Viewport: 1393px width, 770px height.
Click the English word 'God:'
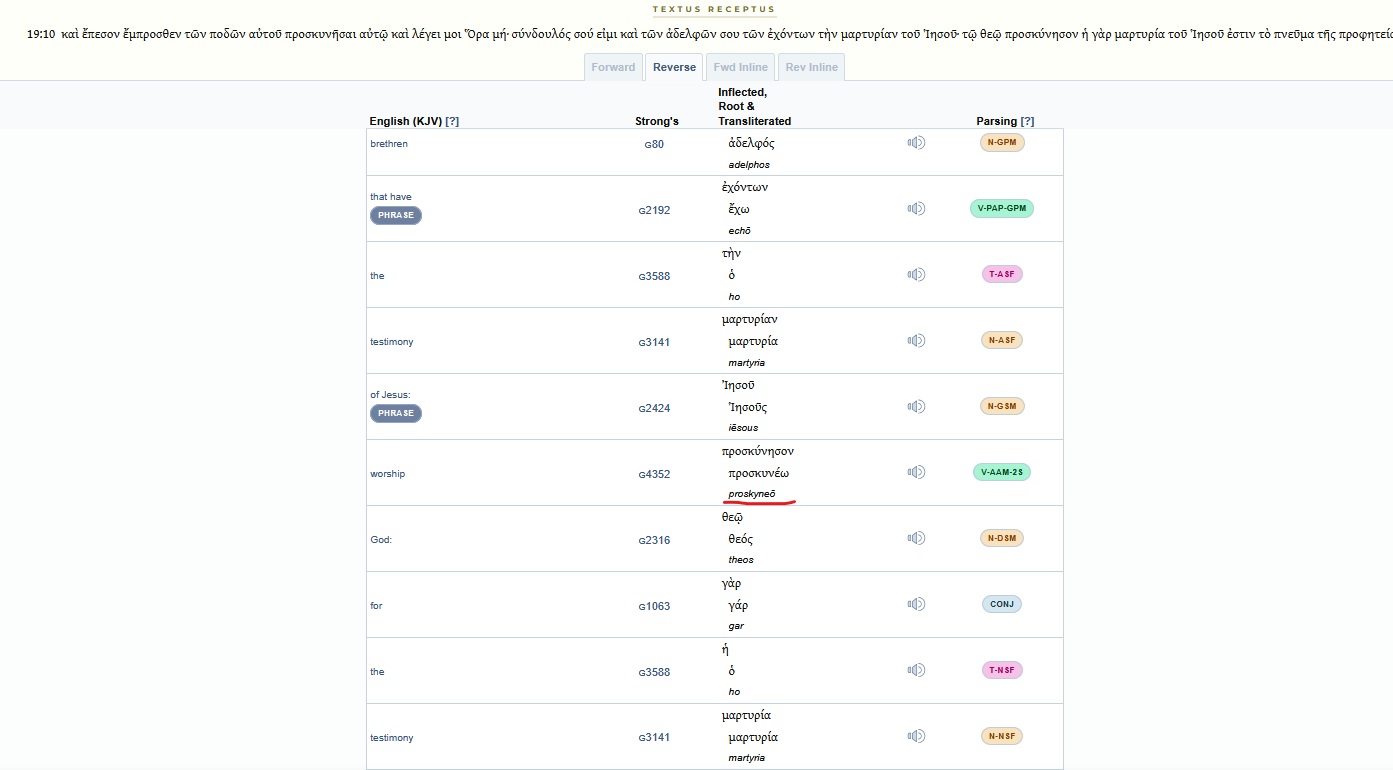pyautogui.click(x=381, y=540)
